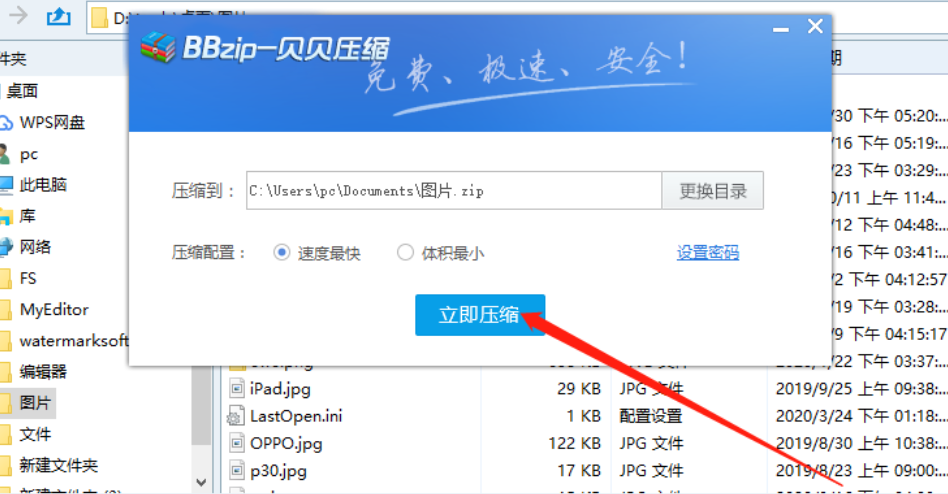Click the OPPO.jpg image file icon

[x=236, y=443]
